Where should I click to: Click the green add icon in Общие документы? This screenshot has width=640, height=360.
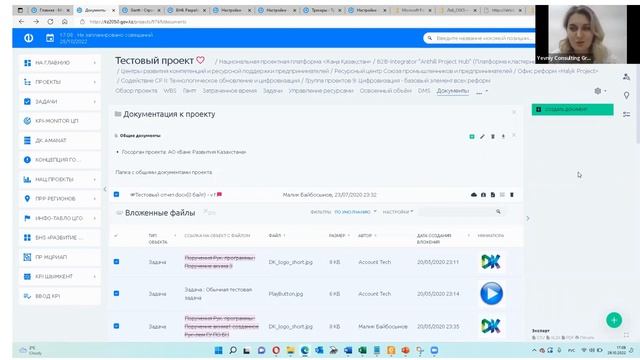[472, 136]
